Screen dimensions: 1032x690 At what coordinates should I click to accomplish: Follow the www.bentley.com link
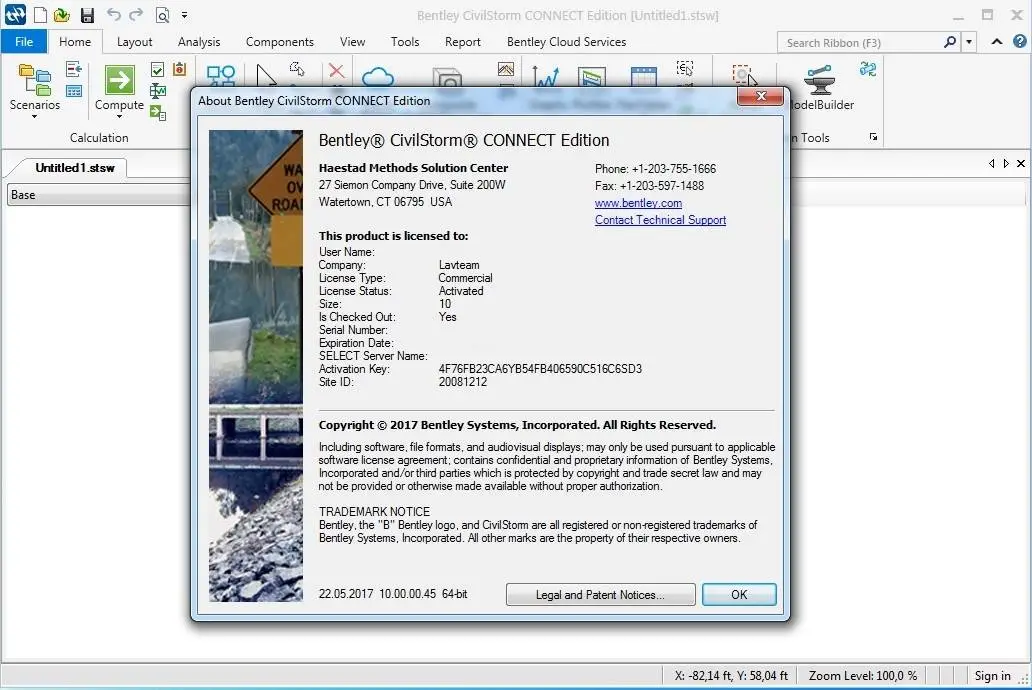click(638, 203)
